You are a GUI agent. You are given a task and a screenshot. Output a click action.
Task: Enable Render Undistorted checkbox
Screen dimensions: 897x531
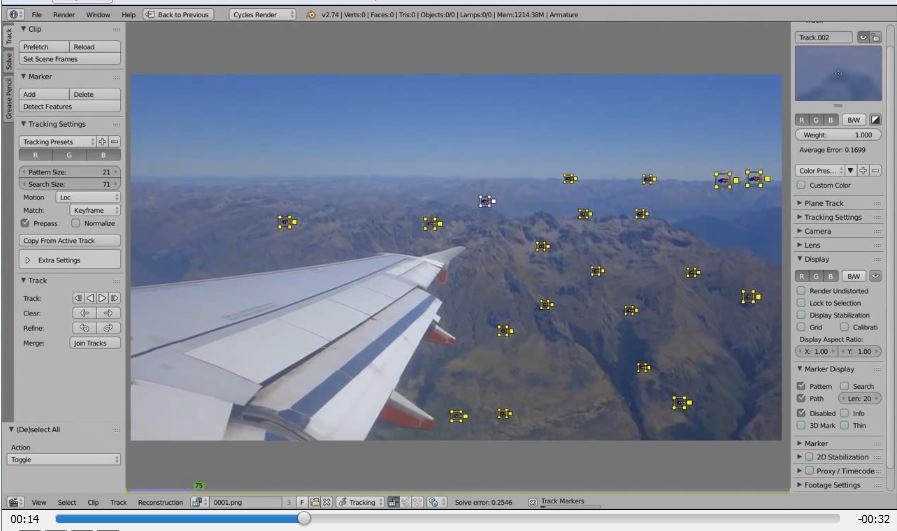pos(801,291)
